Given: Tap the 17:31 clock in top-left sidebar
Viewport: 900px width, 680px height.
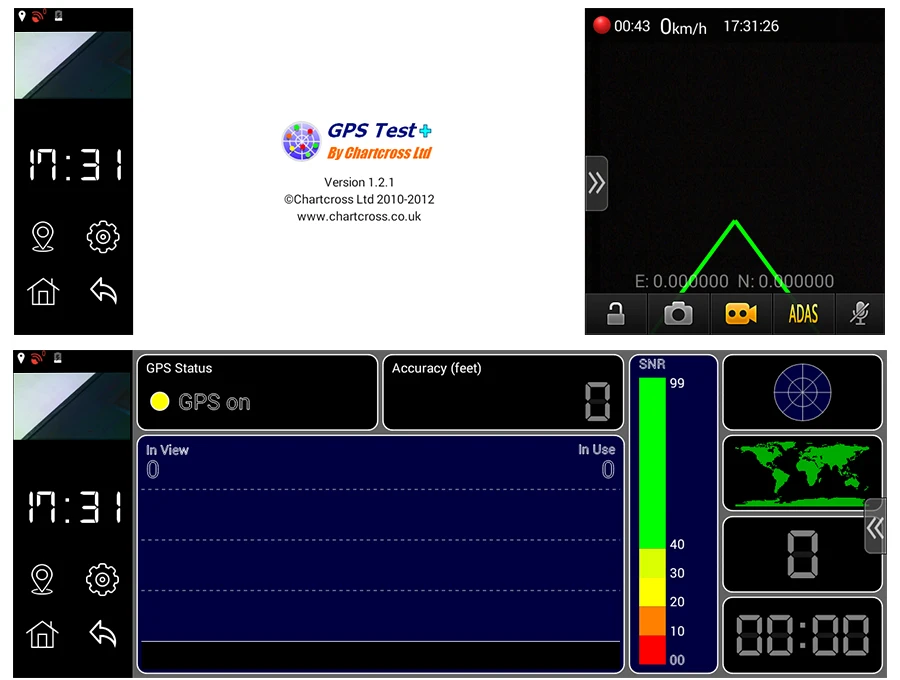Looking at the screenshot, I should coord(75,165).
